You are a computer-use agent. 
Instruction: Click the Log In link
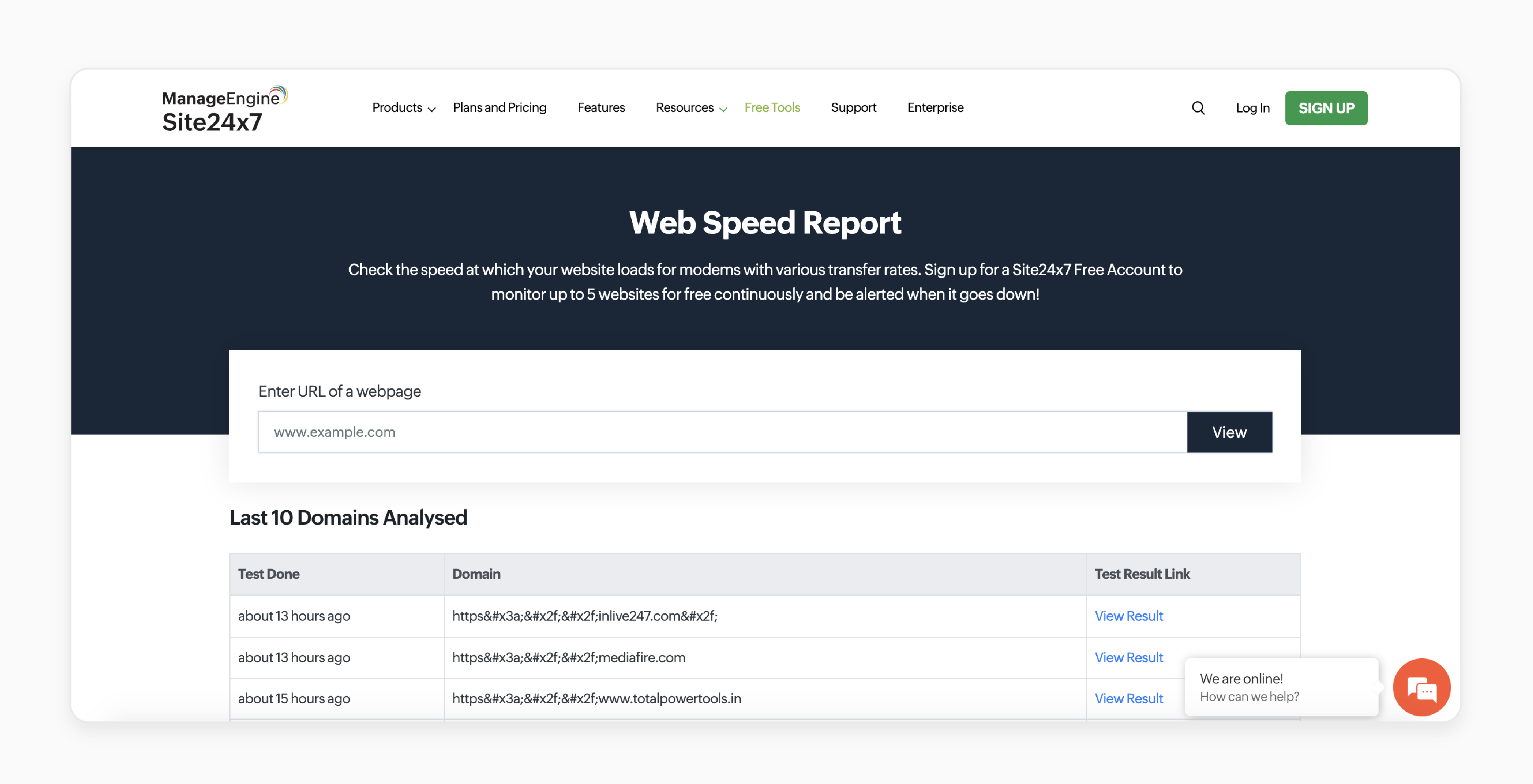[x=1252, y=108]
